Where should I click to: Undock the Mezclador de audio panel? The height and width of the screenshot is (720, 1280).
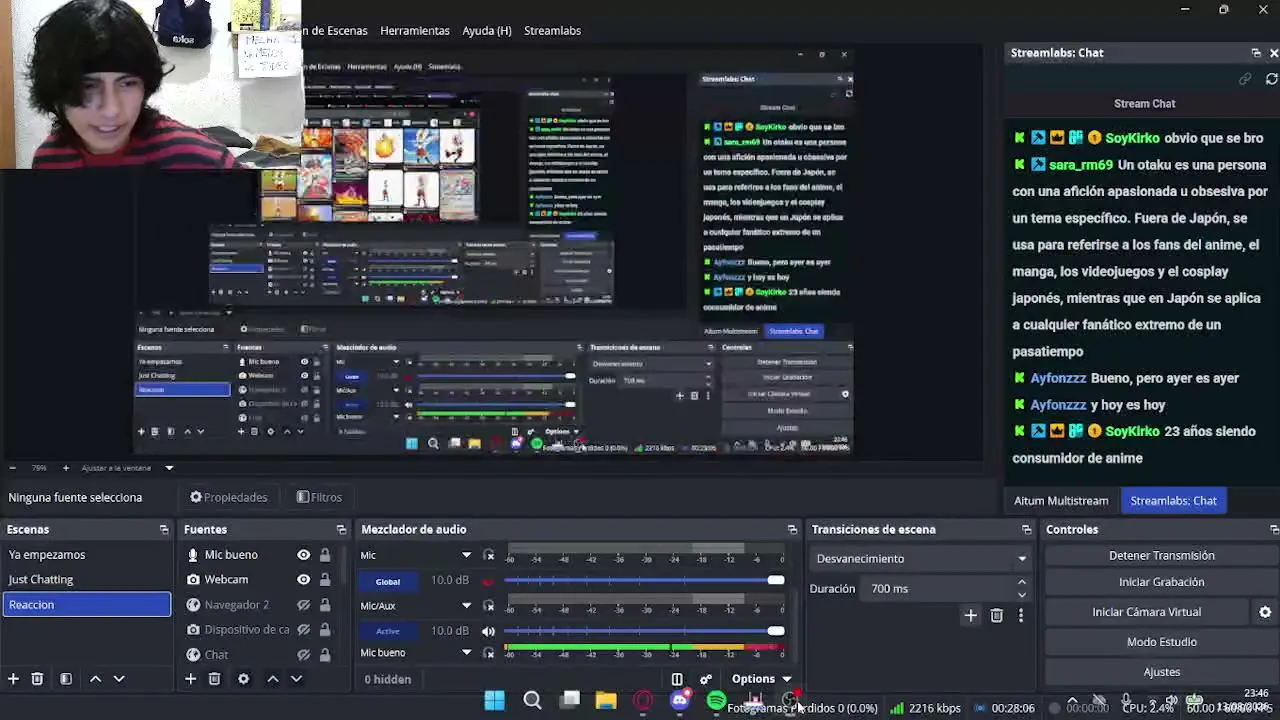(792, 530)
